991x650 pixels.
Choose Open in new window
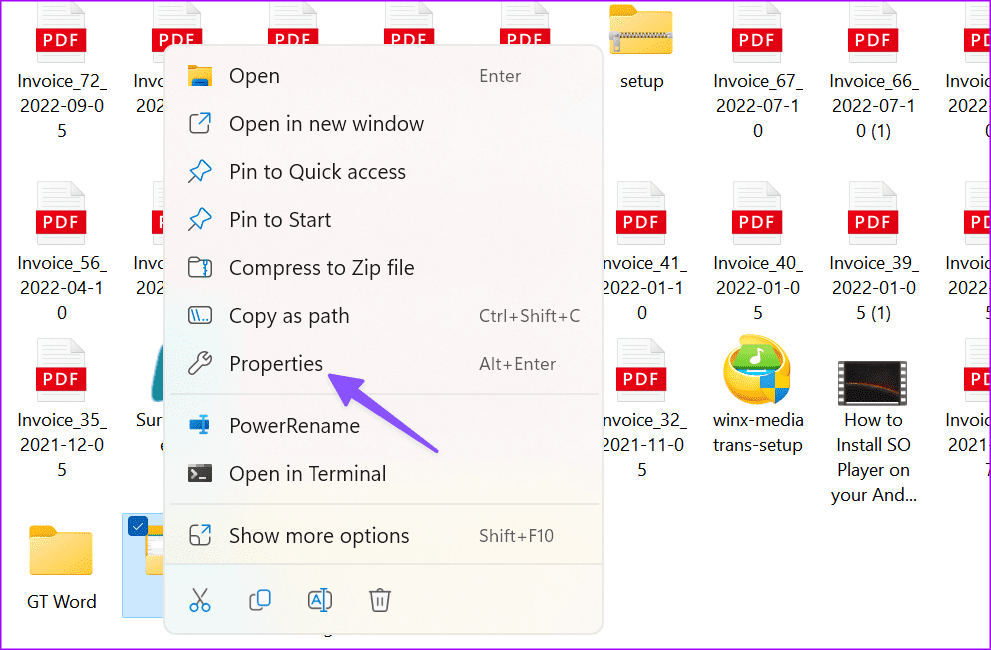click(x=326, y=123)
